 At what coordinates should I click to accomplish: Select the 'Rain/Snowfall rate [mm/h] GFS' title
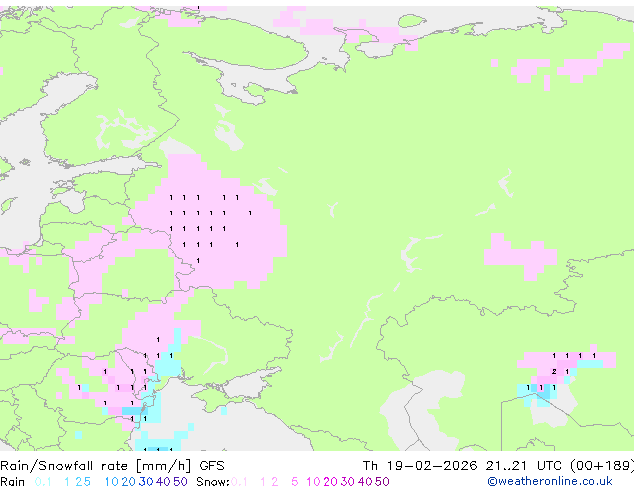click(112, 466)
